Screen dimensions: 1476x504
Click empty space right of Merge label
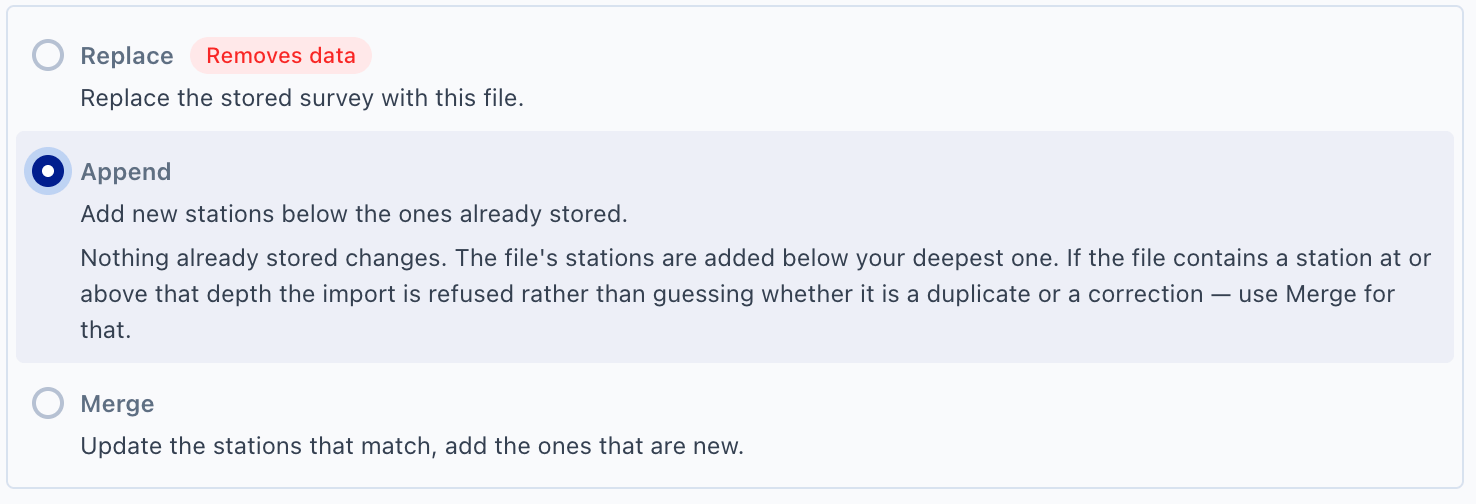coord(800,404)
